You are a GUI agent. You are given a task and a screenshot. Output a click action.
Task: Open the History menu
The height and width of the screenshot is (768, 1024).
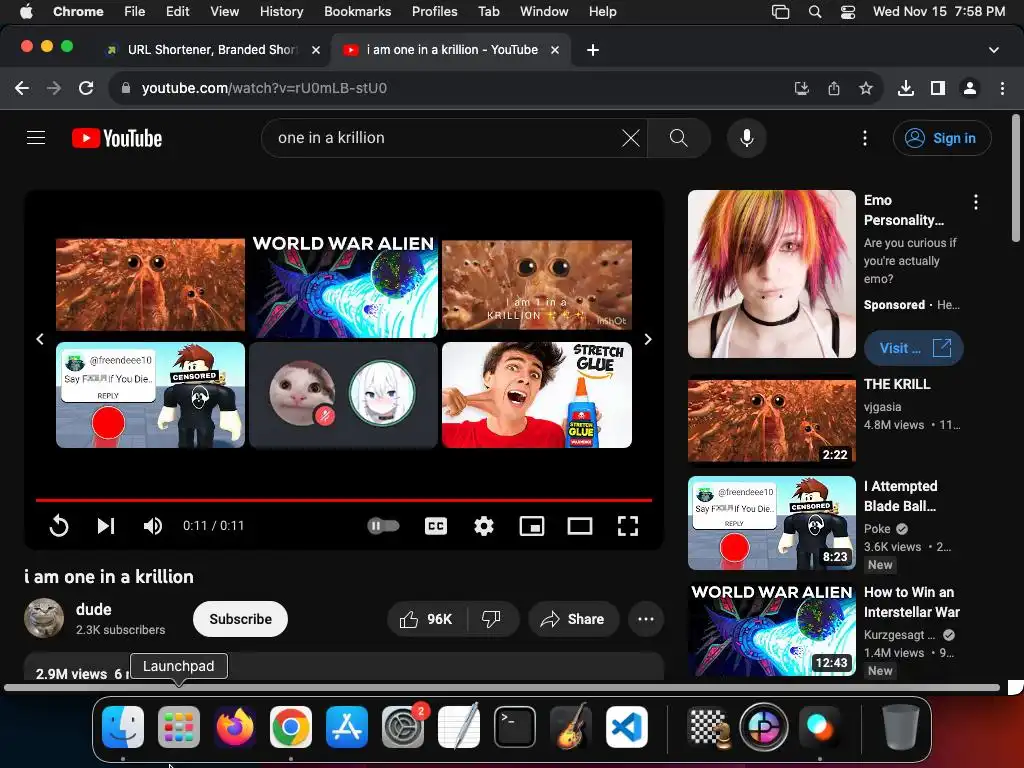281,11
